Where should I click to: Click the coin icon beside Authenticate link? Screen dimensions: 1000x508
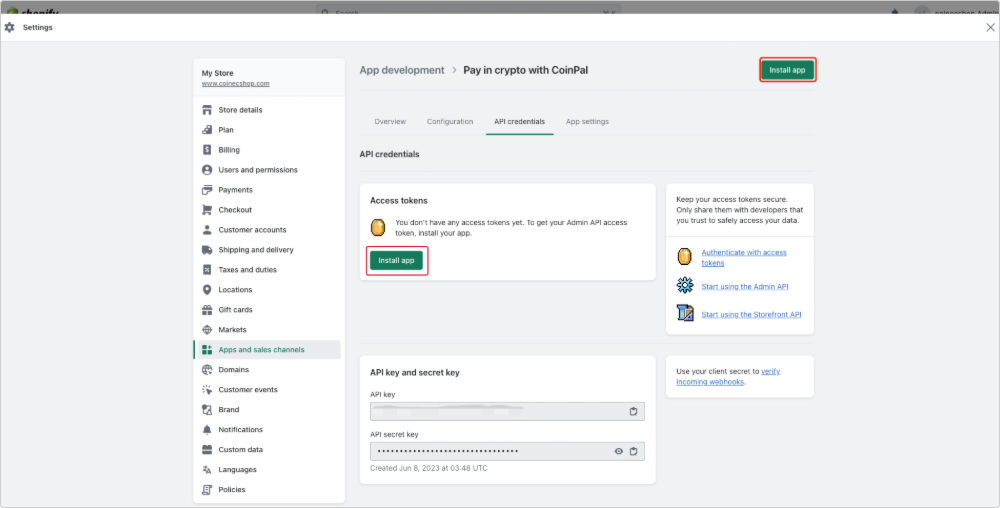(x=684, y=257)
